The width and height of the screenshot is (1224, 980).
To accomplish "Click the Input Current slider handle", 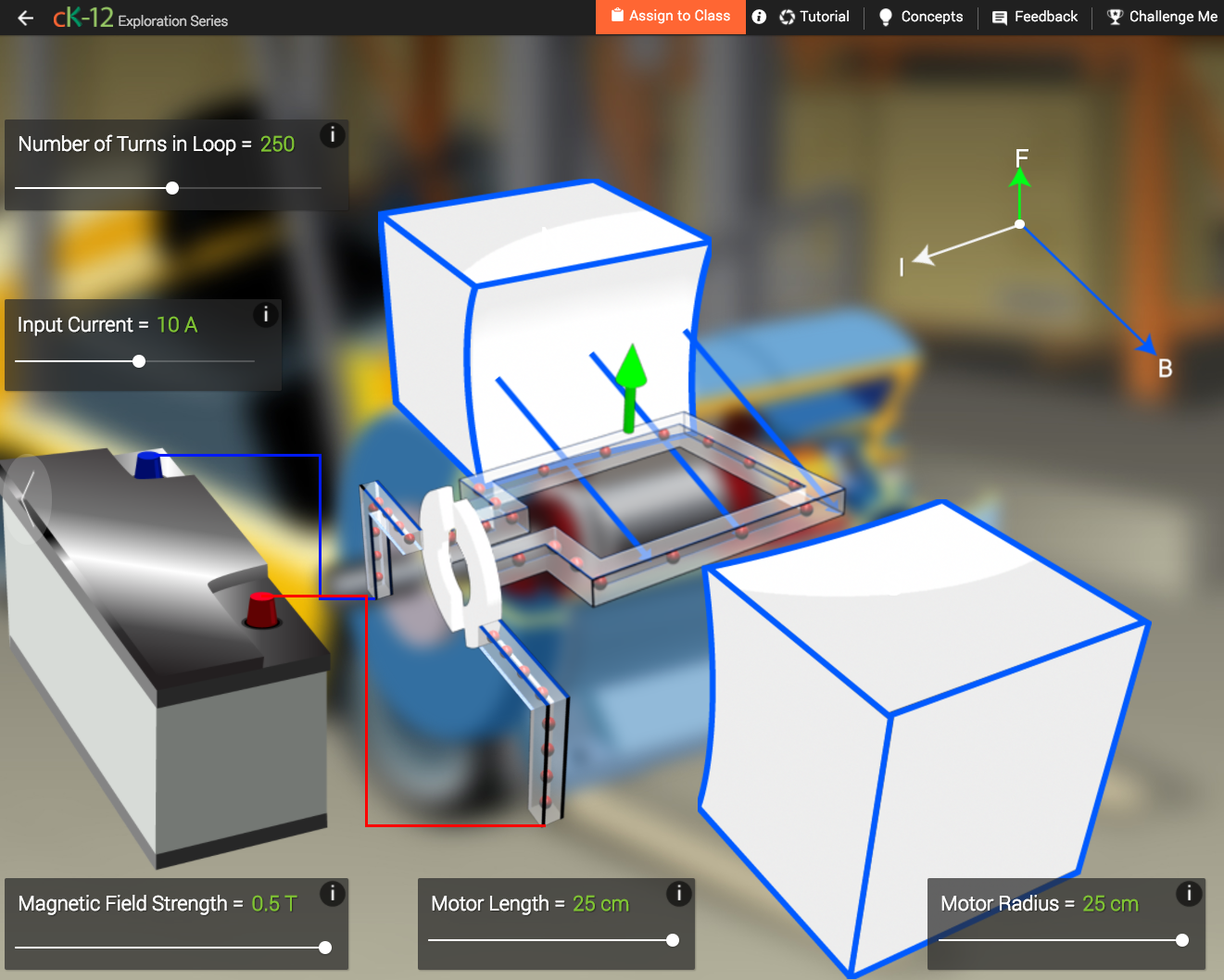I will (140, 360).
